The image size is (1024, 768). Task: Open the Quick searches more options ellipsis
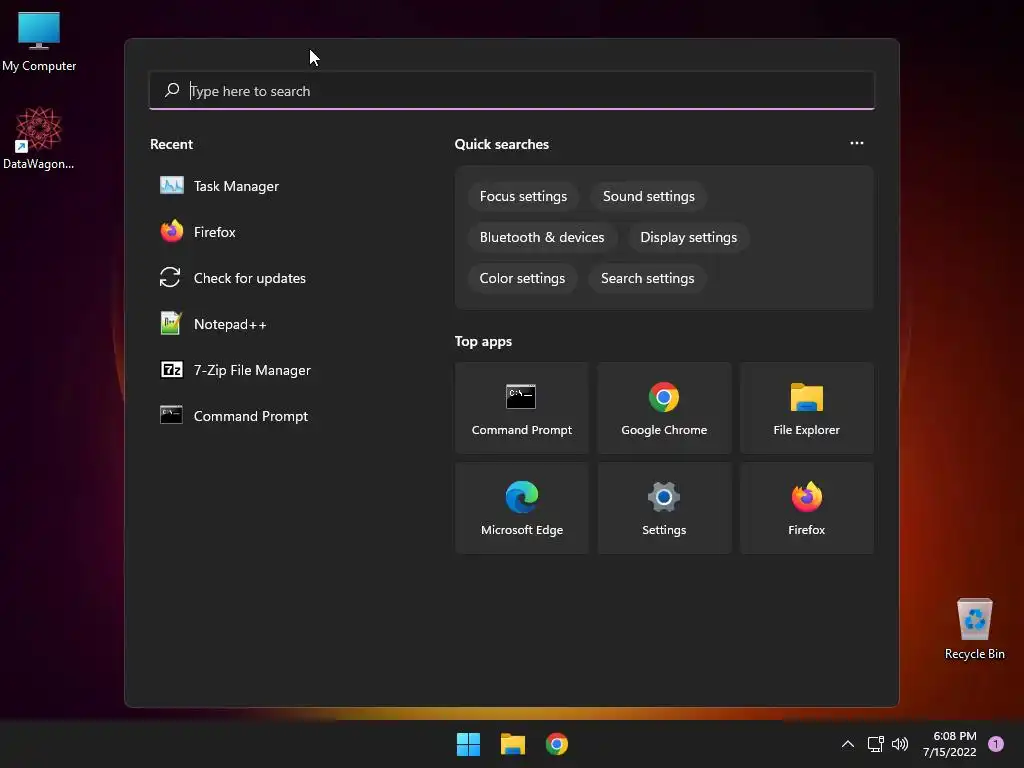tap(857, 143)
